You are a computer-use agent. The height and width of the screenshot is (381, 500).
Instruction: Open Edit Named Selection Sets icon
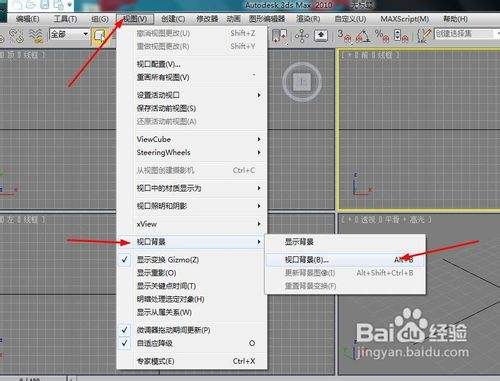(x=423, y=35)
